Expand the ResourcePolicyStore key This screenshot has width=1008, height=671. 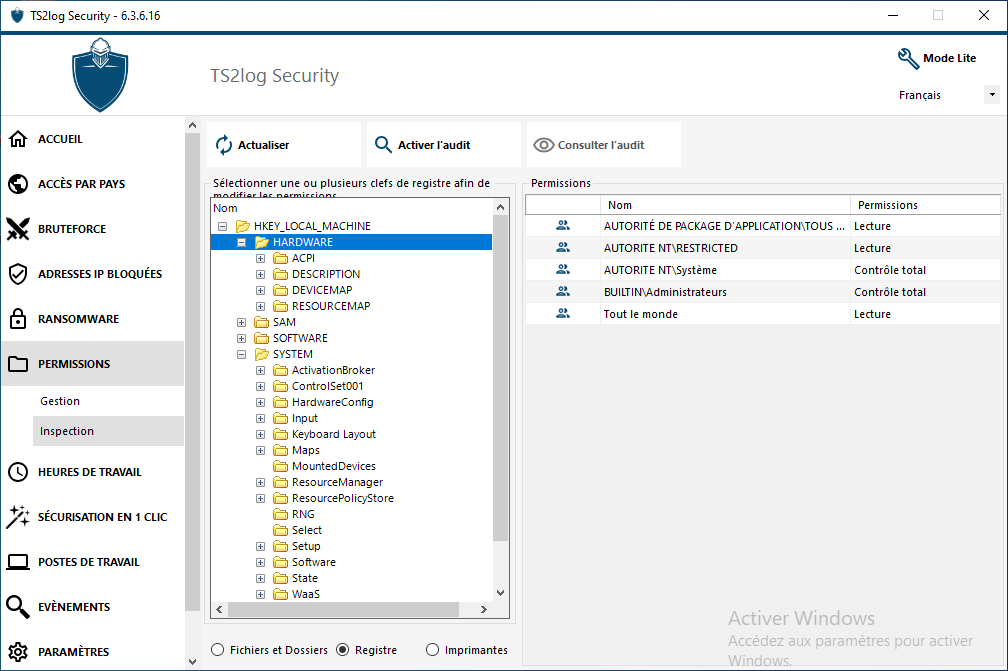[260, 498]
